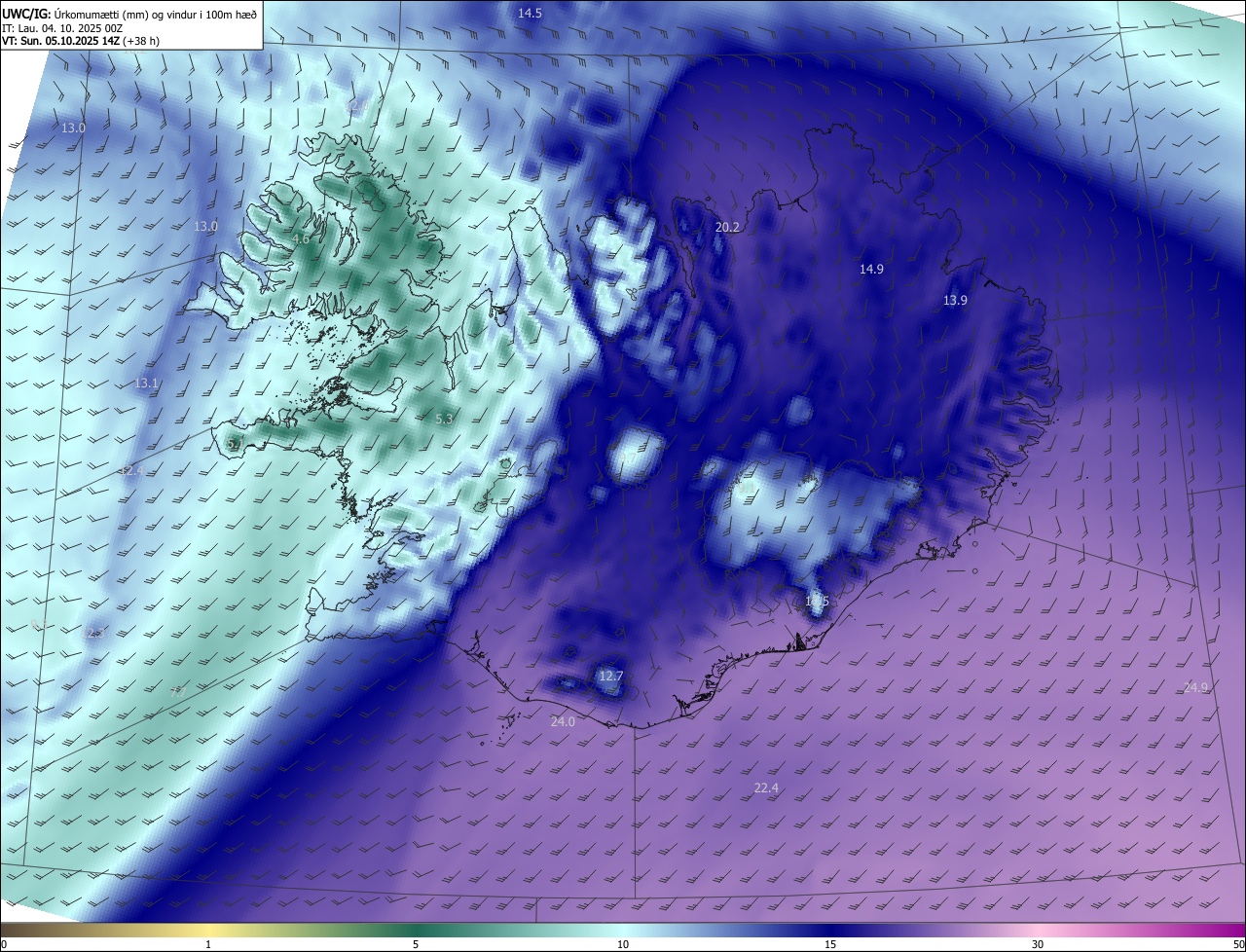Click the colorbar tick label 5

coord(416,944)
